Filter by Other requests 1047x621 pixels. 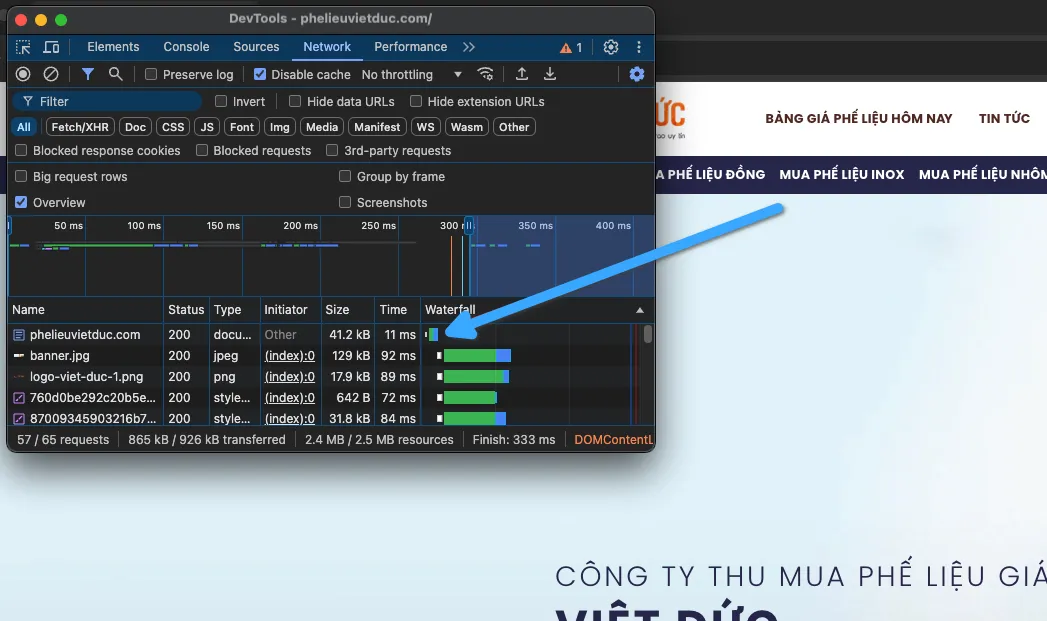tap(513, 127)
